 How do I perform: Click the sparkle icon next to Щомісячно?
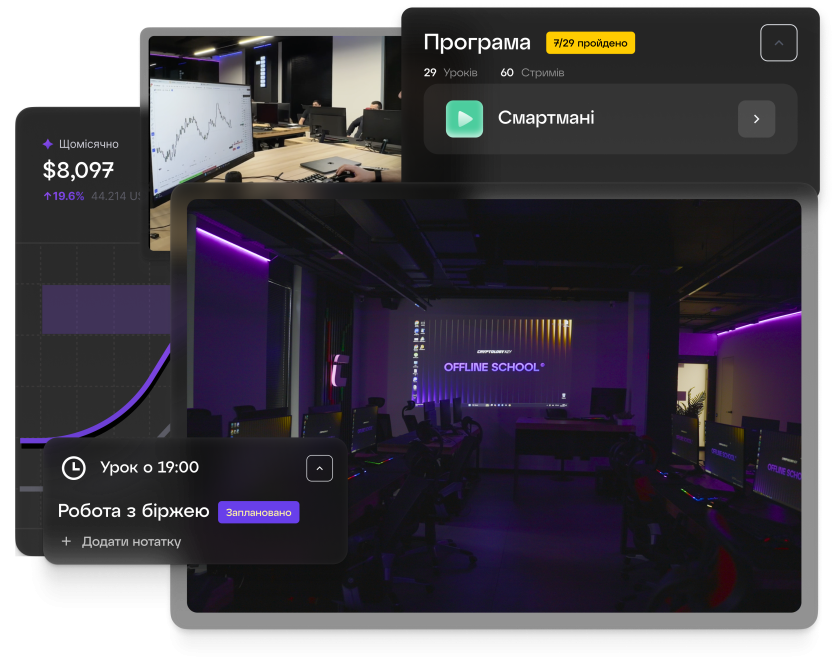[x=47, y=144]
